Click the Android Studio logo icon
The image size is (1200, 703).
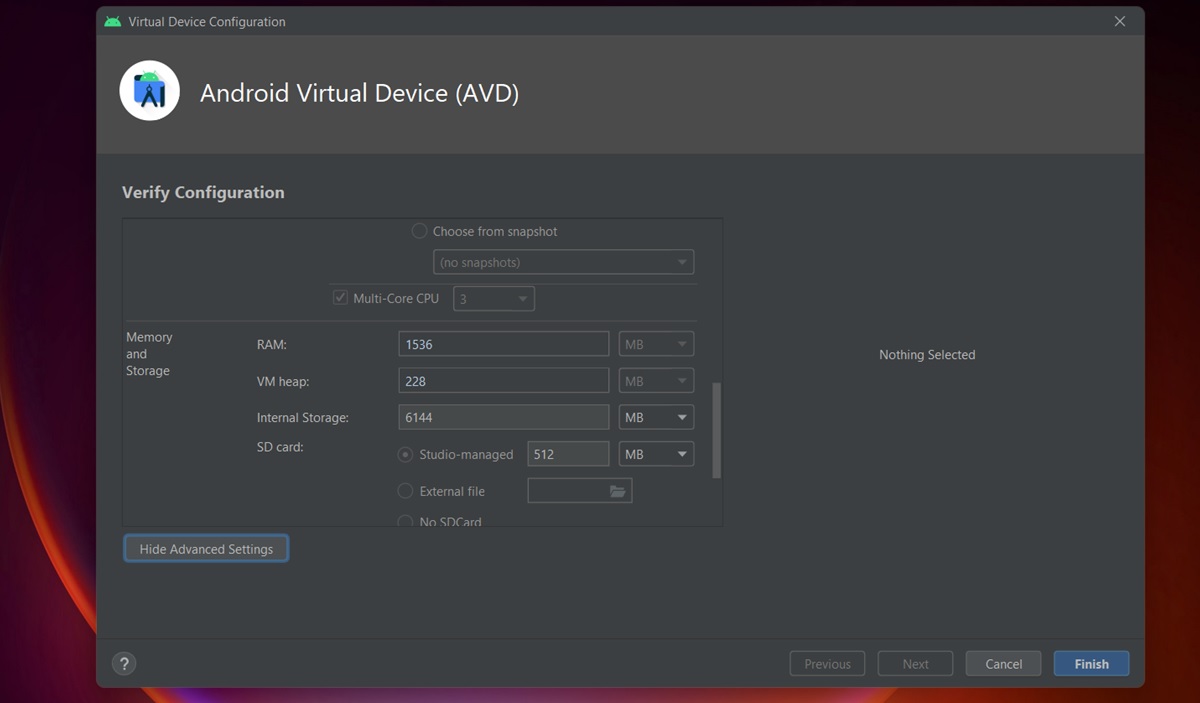[150, 91]
